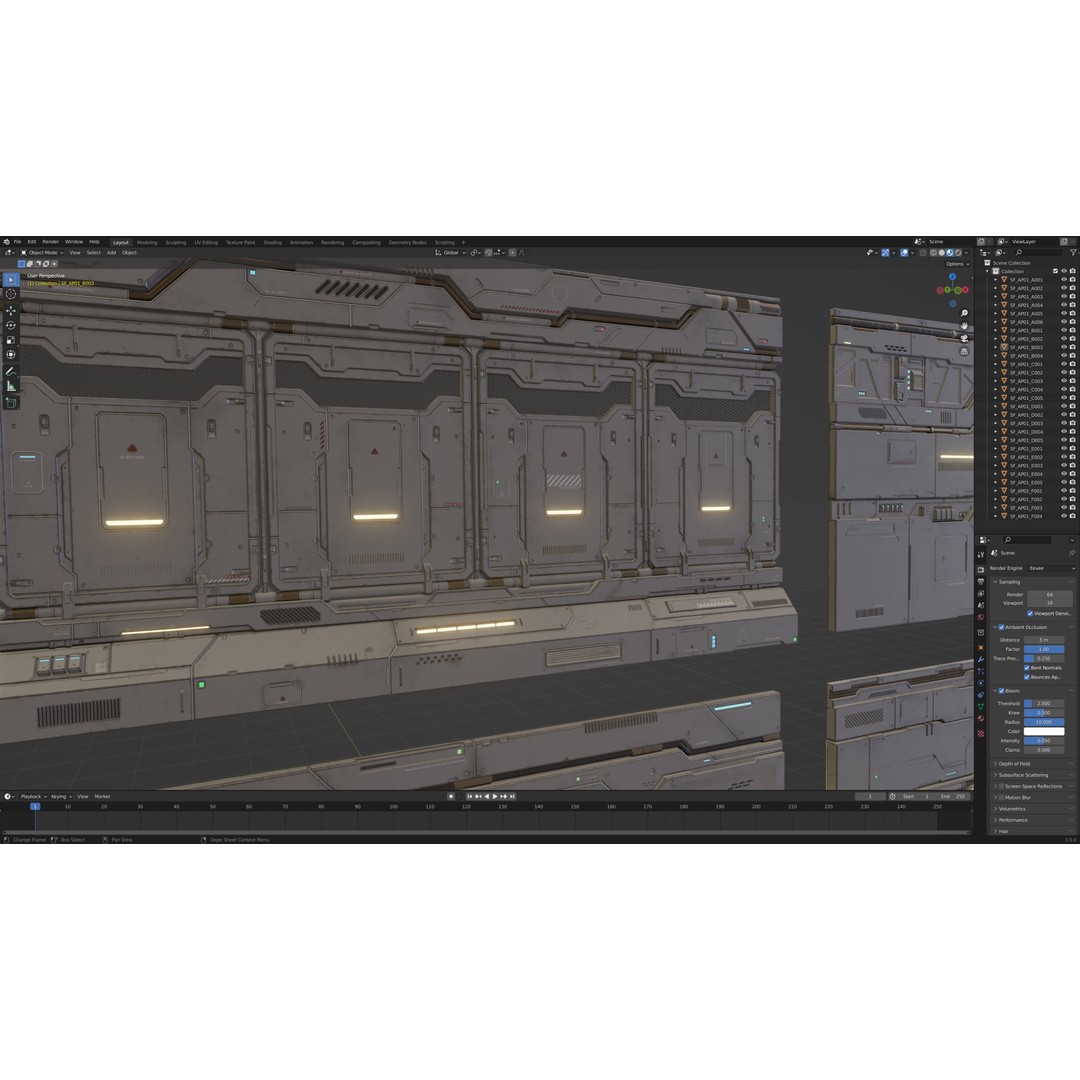Click the viewport Options button
This screenshot has height=1080, width=1080.
tap(957, 264)
